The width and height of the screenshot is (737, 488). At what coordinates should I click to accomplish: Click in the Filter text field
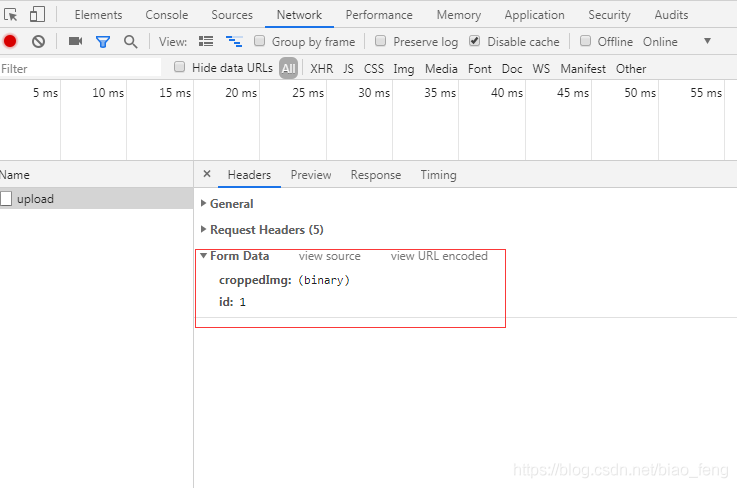[x=80, y=69]
